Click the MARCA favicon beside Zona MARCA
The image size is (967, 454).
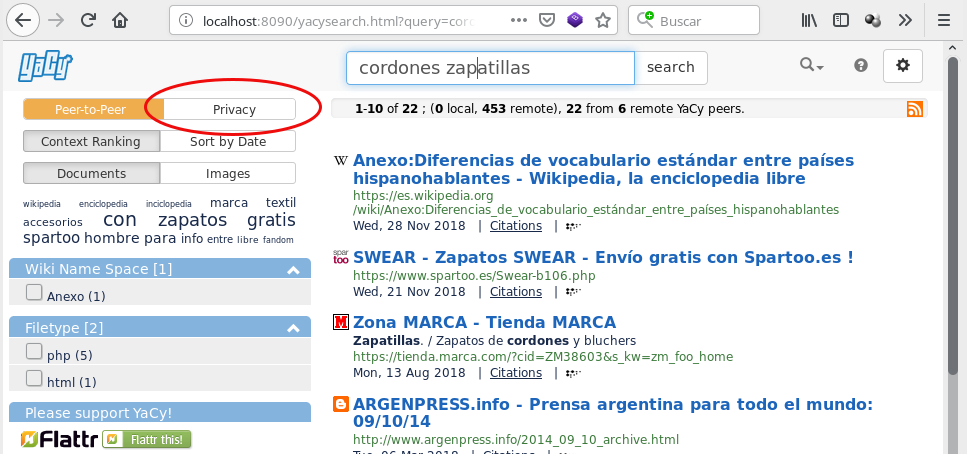[x=340, y=322]
